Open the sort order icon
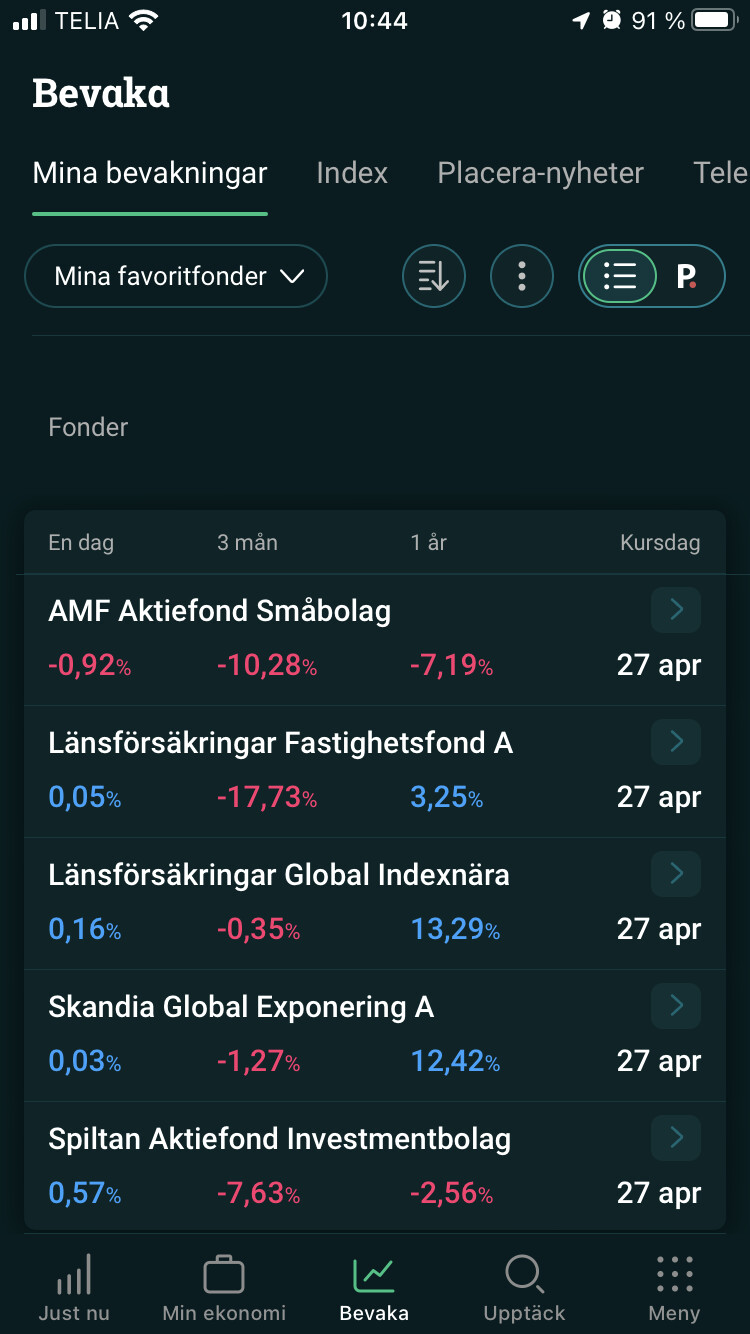750x1334 pixels. (x=434, y=276)
